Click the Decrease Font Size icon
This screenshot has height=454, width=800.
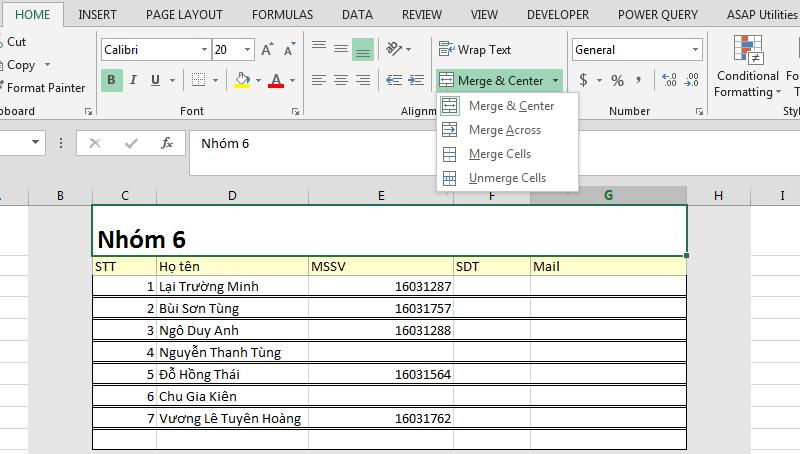(x=289, y=50)
